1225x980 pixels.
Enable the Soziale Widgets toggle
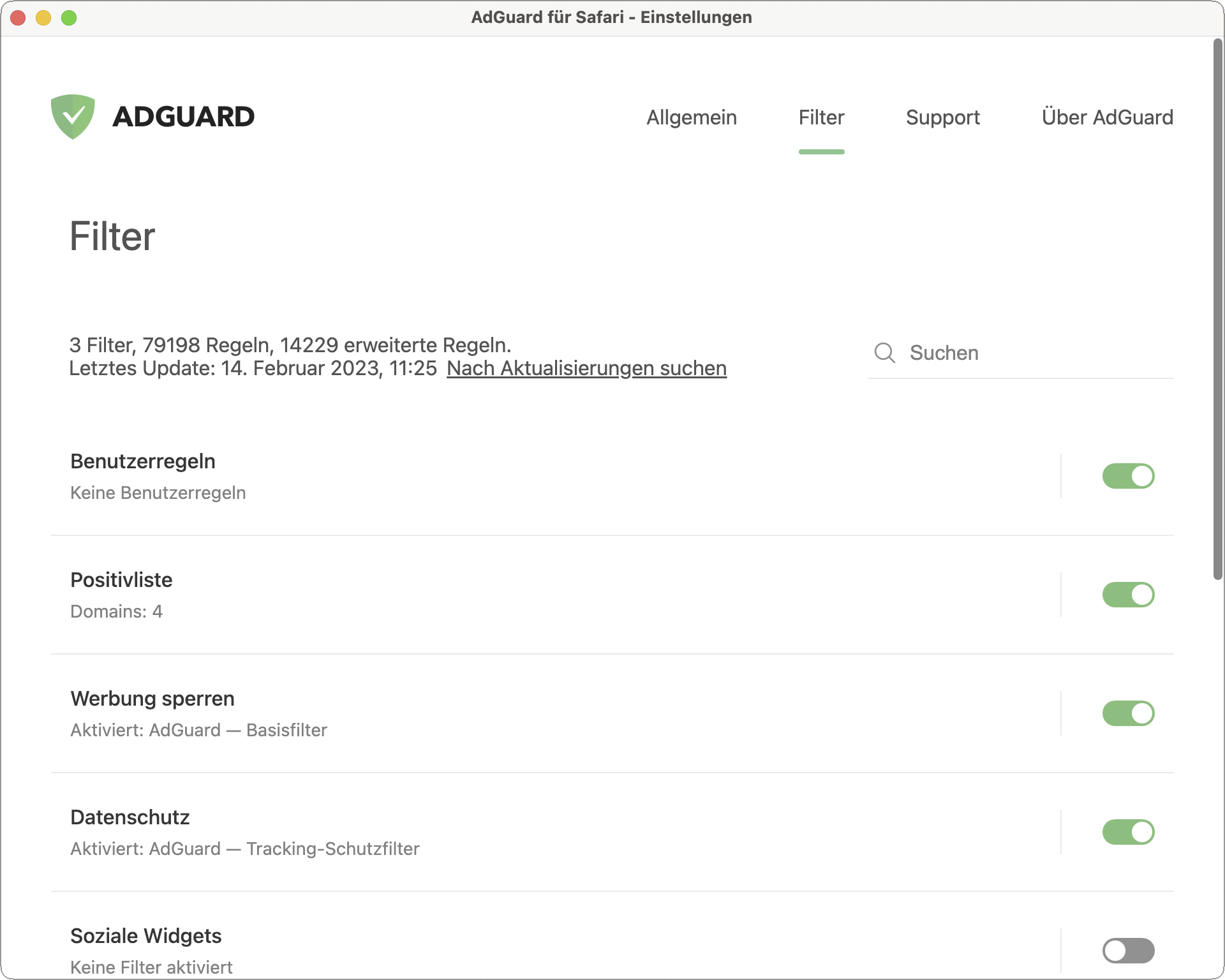coord(1127,951)
